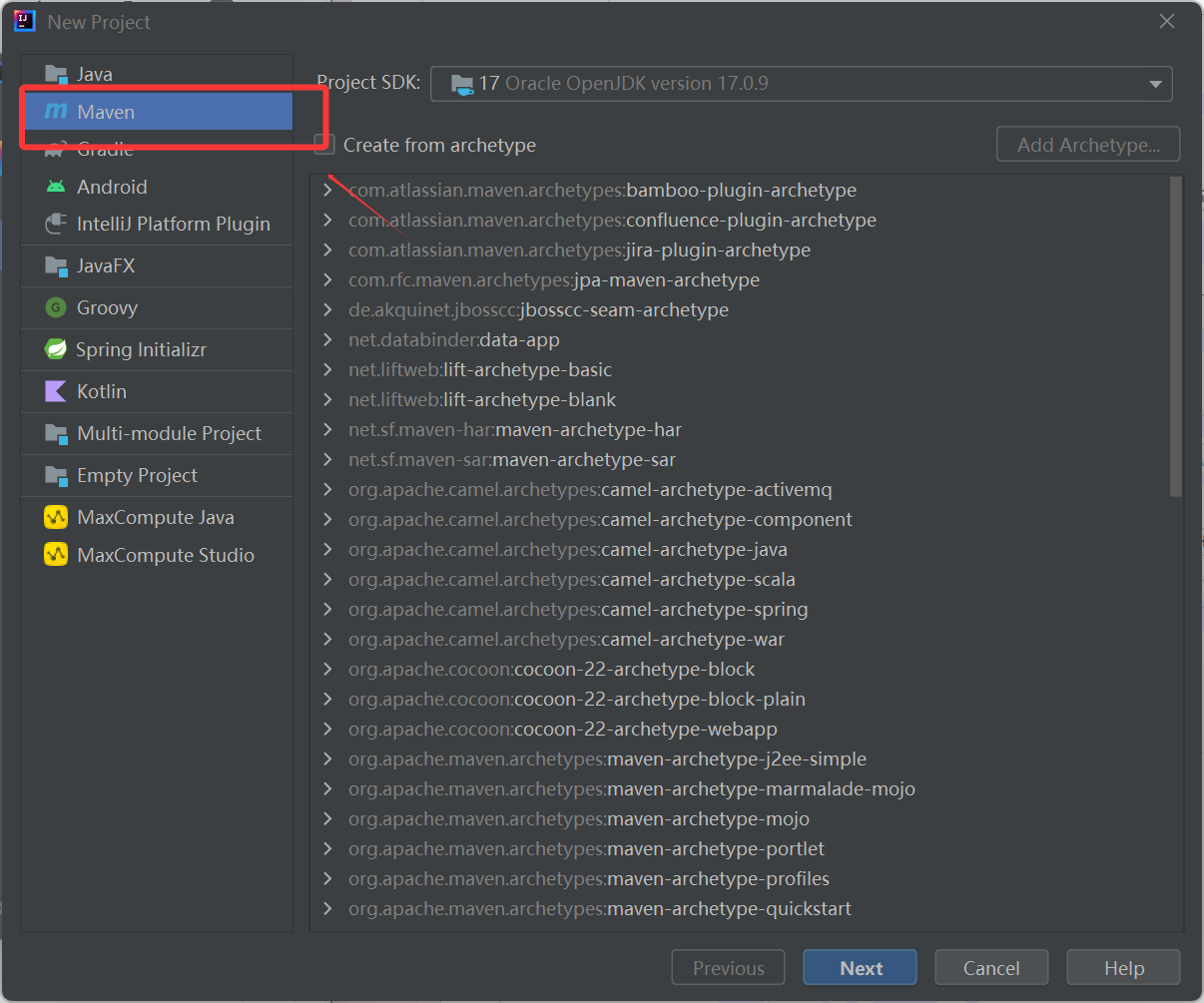Click the Next button
The height and width of the screenshot is (1003, 1204).
coord(861,968)
